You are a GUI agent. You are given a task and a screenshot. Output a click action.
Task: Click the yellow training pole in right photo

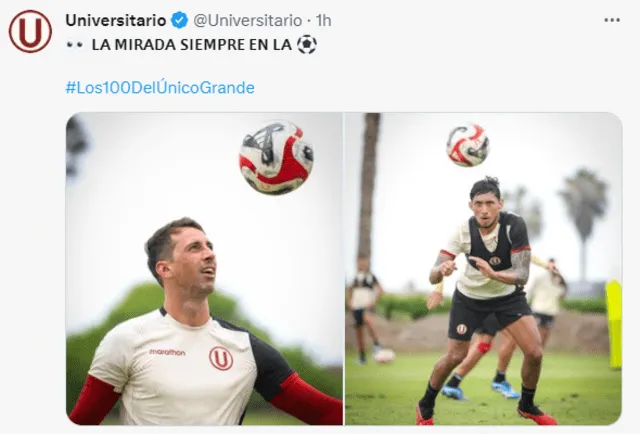click(614, 325)
